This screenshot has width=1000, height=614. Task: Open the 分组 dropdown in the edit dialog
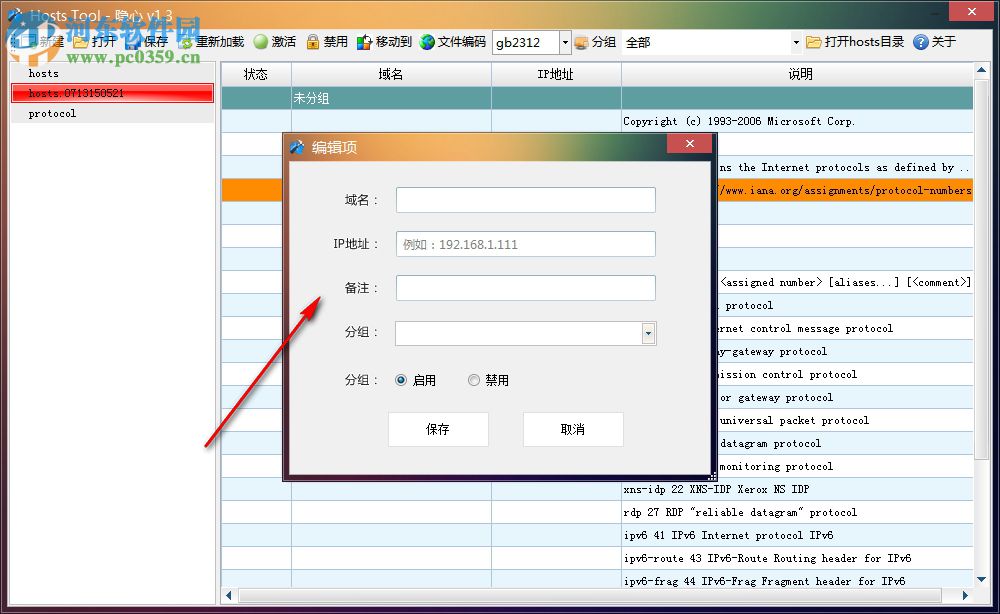[647, 333]
